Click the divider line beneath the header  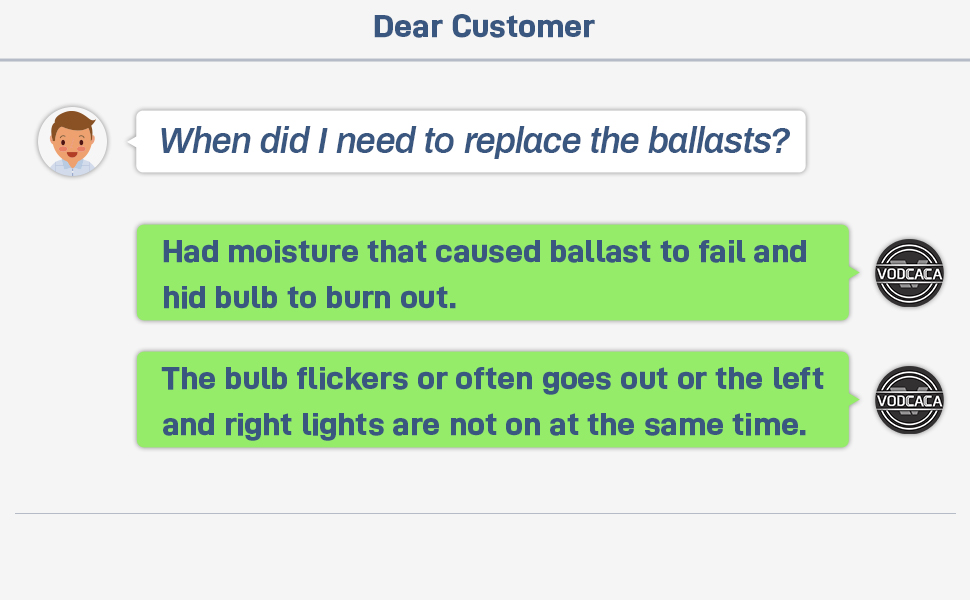tap(485, 60)
